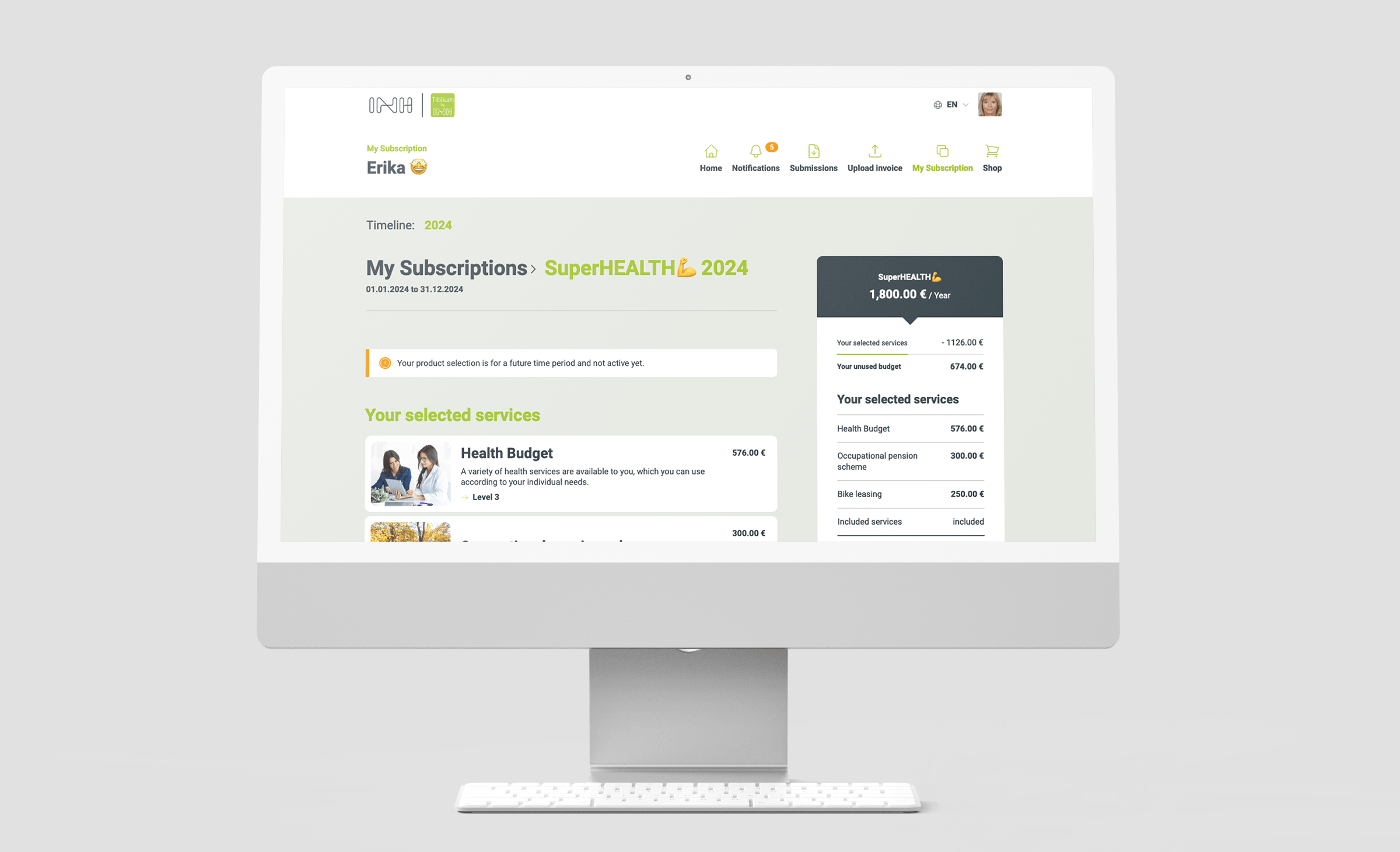Select the My Subscription icon
Image resolution: width=1400 pixels, height=852 pixels.
click(942, 152)
